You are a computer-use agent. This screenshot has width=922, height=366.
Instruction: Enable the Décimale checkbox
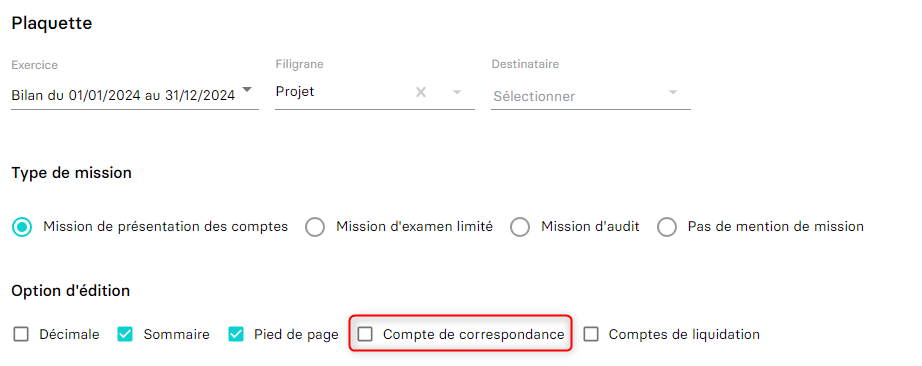coord(21,334)
